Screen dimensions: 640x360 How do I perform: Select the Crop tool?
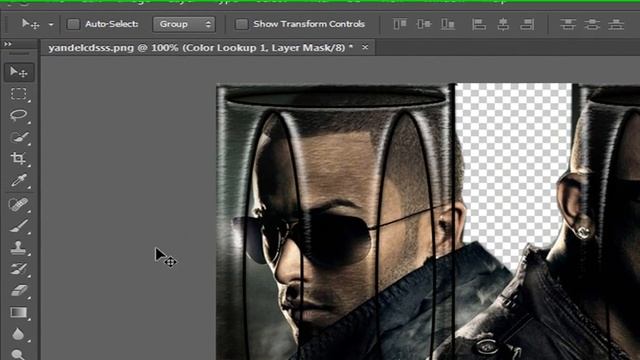(x=19, y=159)
